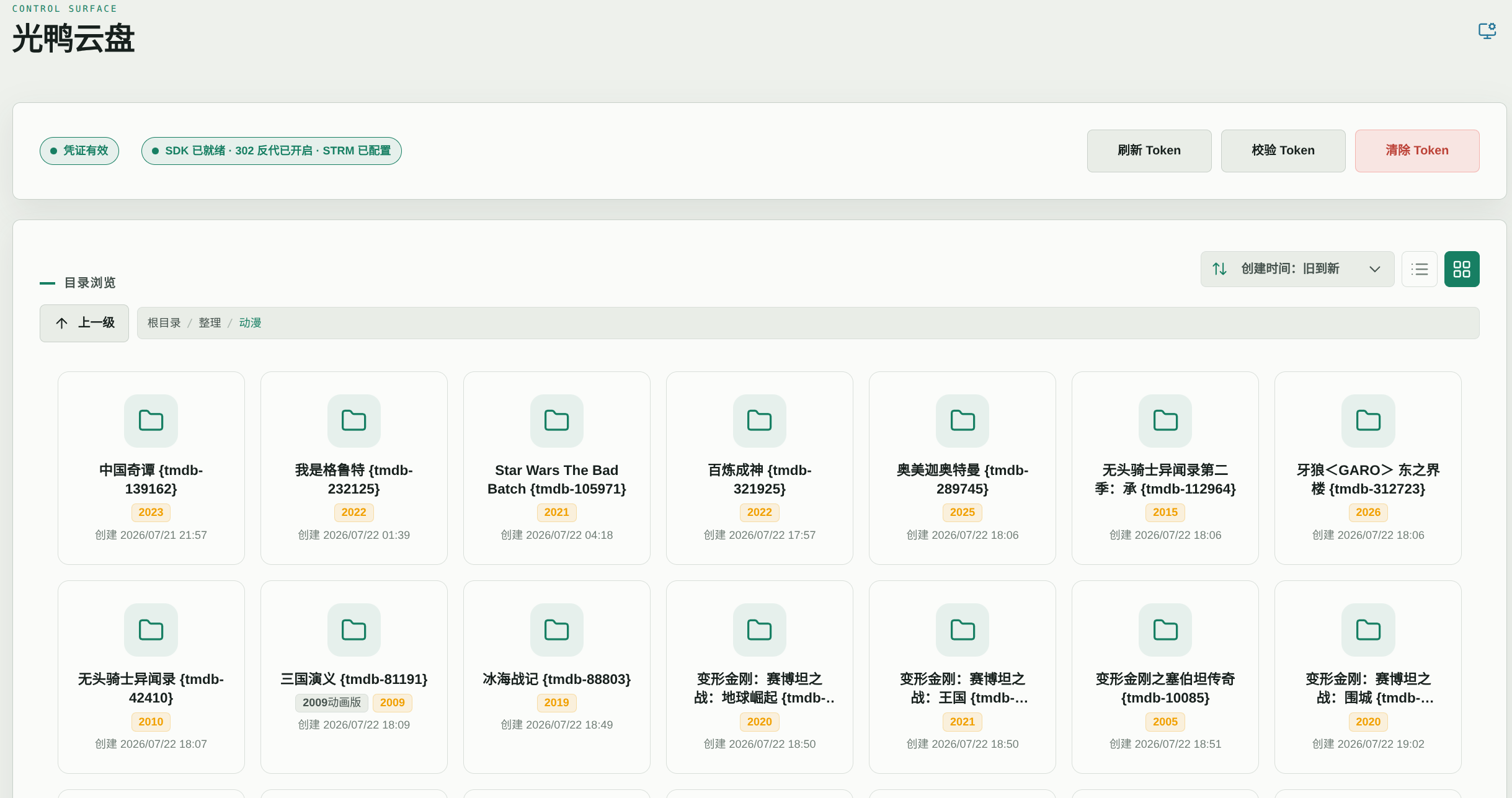Open the Star Wars The Bad Batch folder icon

557,421
